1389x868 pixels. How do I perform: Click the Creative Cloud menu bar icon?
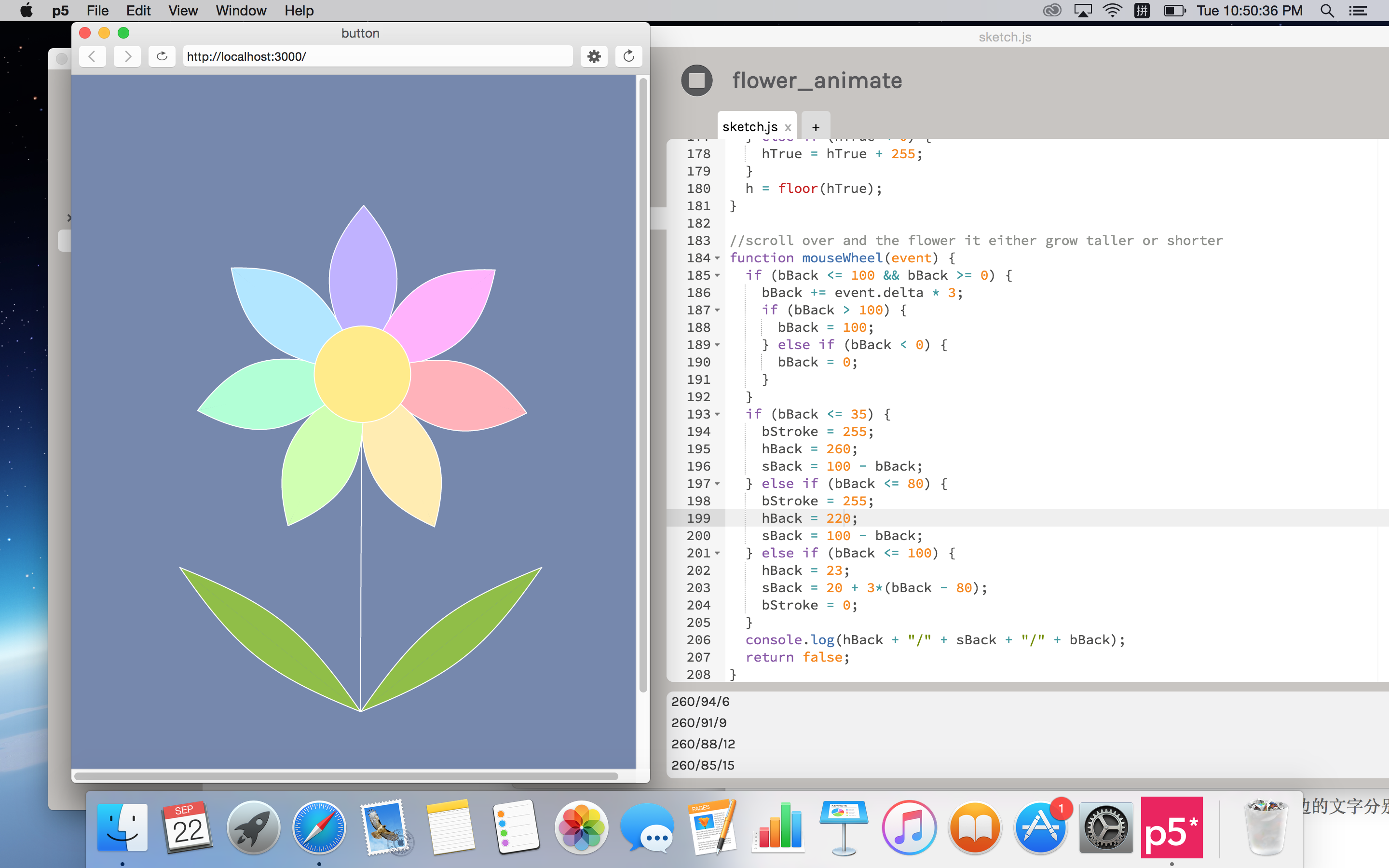point(1052,10)
